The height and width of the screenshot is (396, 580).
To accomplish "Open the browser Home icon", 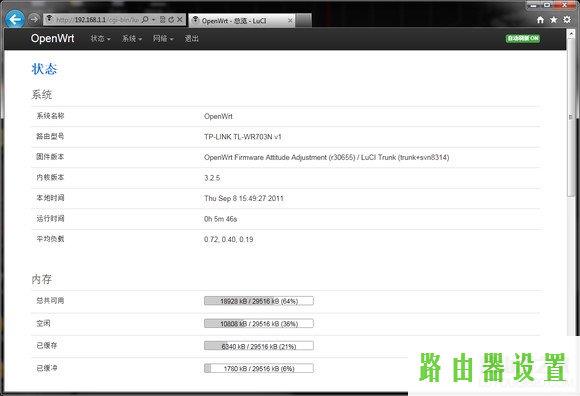I will click(540, 20).
